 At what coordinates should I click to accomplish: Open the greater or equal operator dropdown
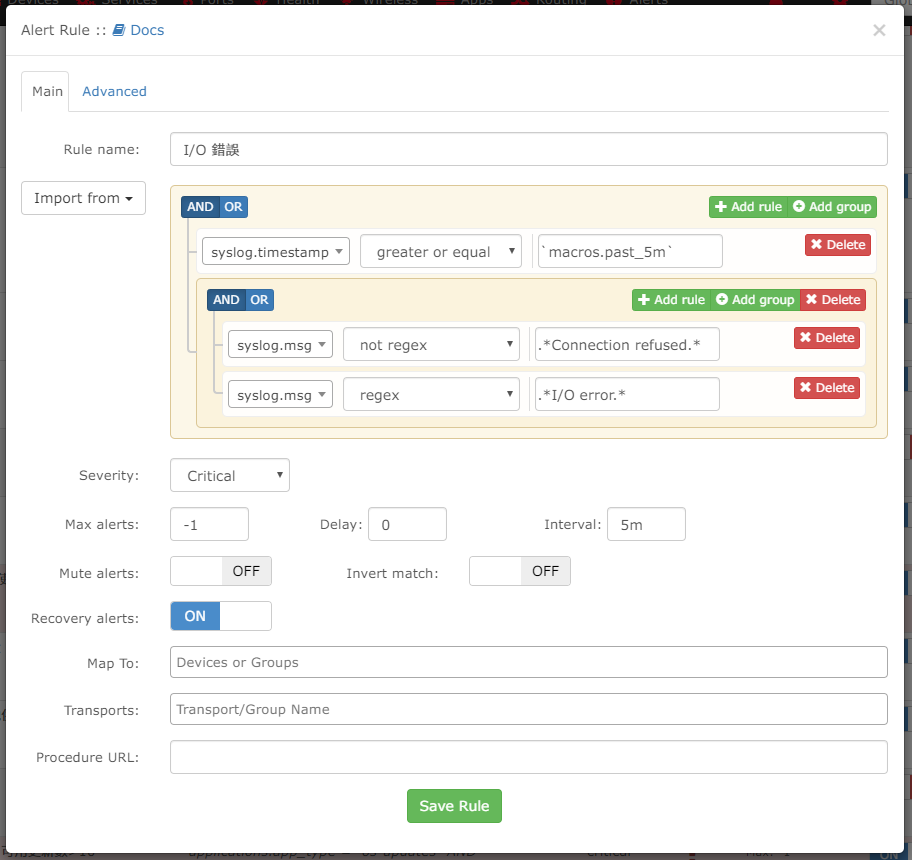click(x=440, y=251)
